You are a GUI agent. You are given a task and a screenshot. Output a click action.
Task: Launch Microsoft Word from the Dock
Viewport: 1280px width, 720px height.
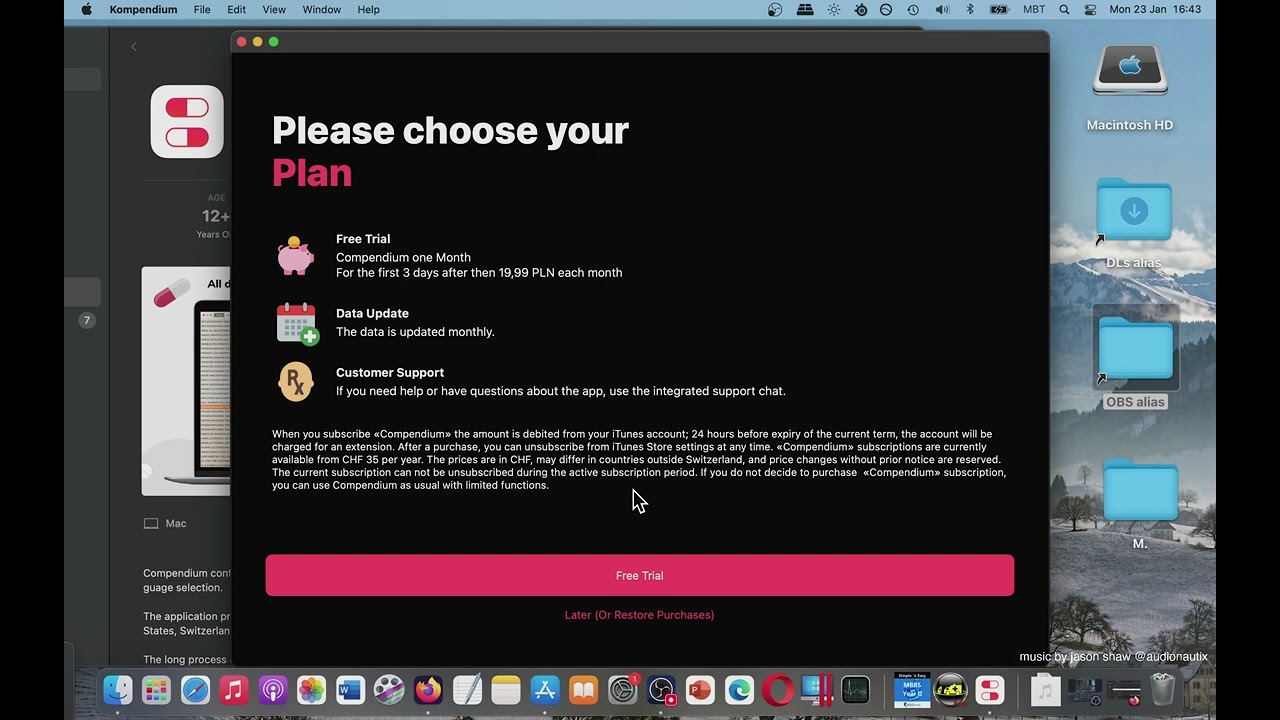[x=350, y=690]
